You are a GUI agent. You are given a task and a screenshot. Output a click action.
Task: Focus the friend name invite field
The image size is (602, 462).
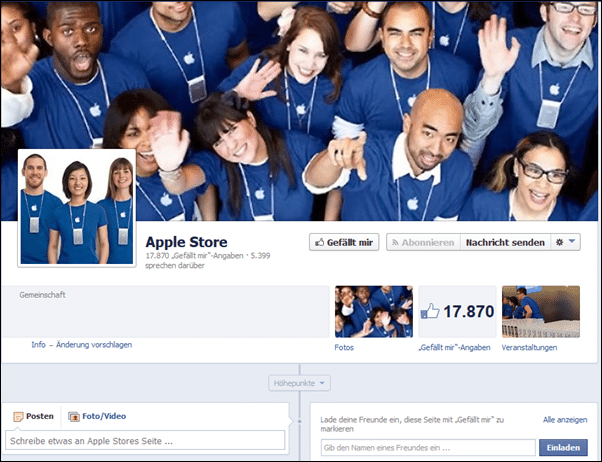[428, 448]
